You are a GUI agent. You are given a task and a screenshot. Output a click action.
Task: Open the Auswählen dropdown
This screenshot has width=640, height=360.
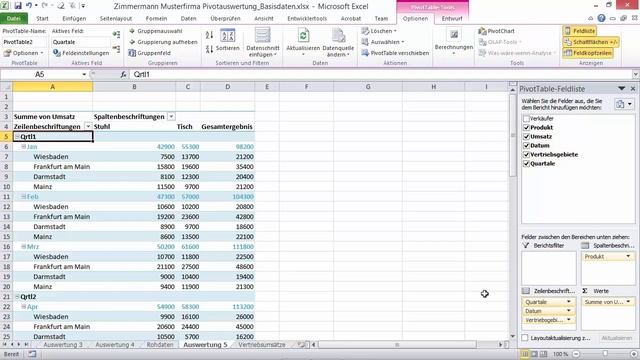pos(383,42)
